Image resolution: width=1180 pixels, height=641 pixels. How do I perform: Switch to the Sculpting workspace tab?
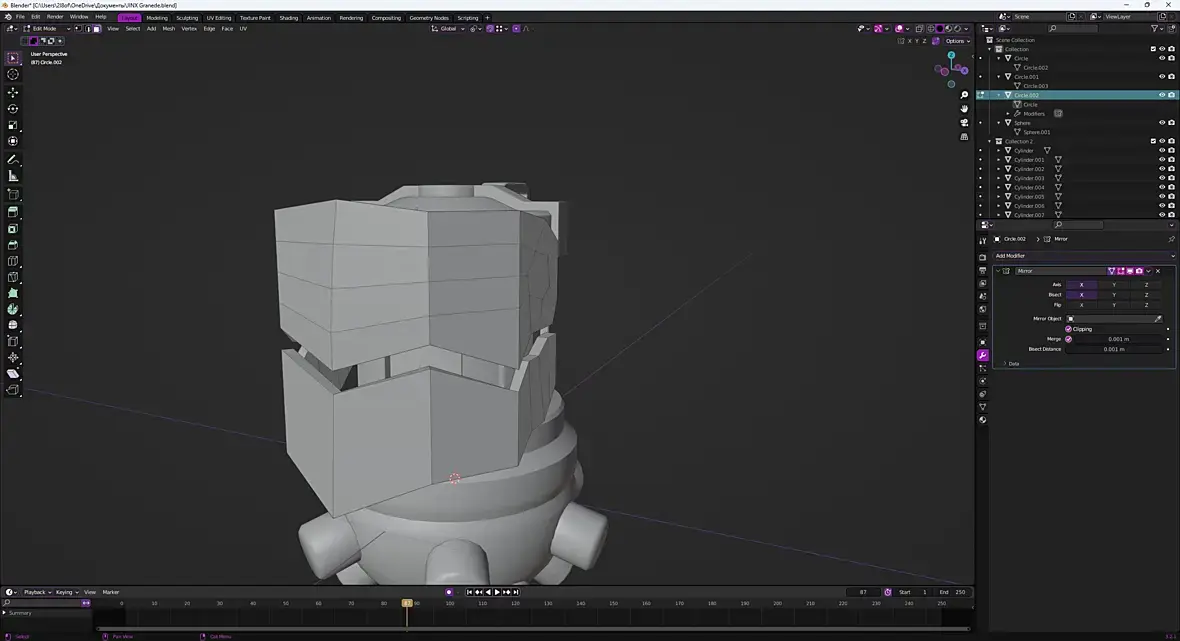(187, 17)
